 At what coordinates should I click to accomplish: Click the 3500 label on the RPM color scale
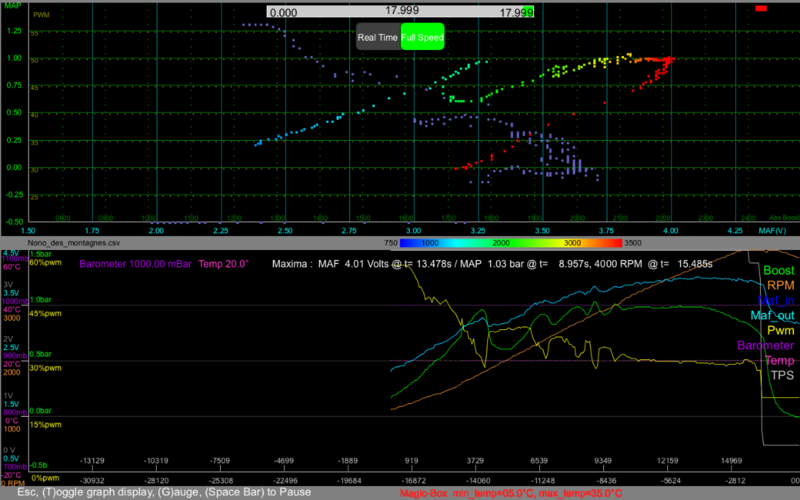point(633,243)
